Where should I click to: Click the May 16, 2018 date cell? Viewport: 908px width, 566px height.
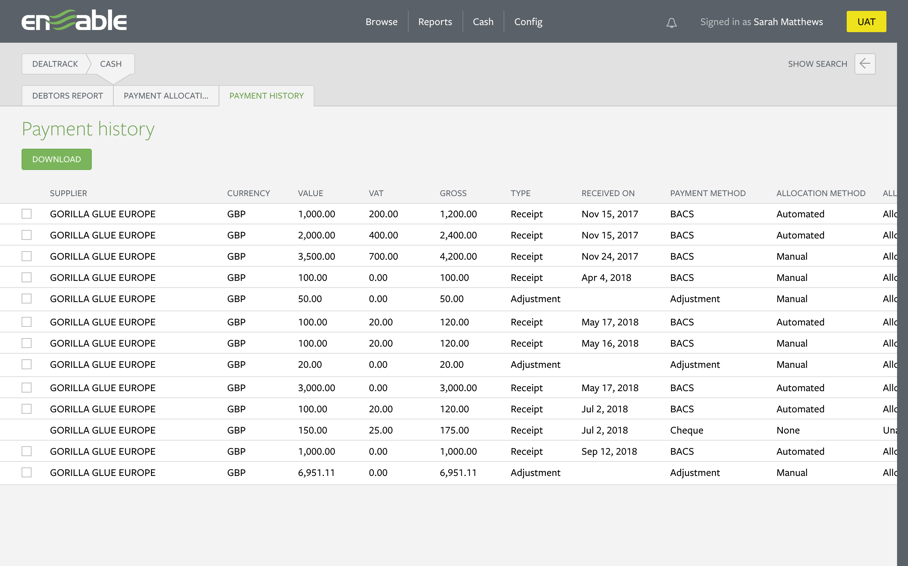(609, 343)
